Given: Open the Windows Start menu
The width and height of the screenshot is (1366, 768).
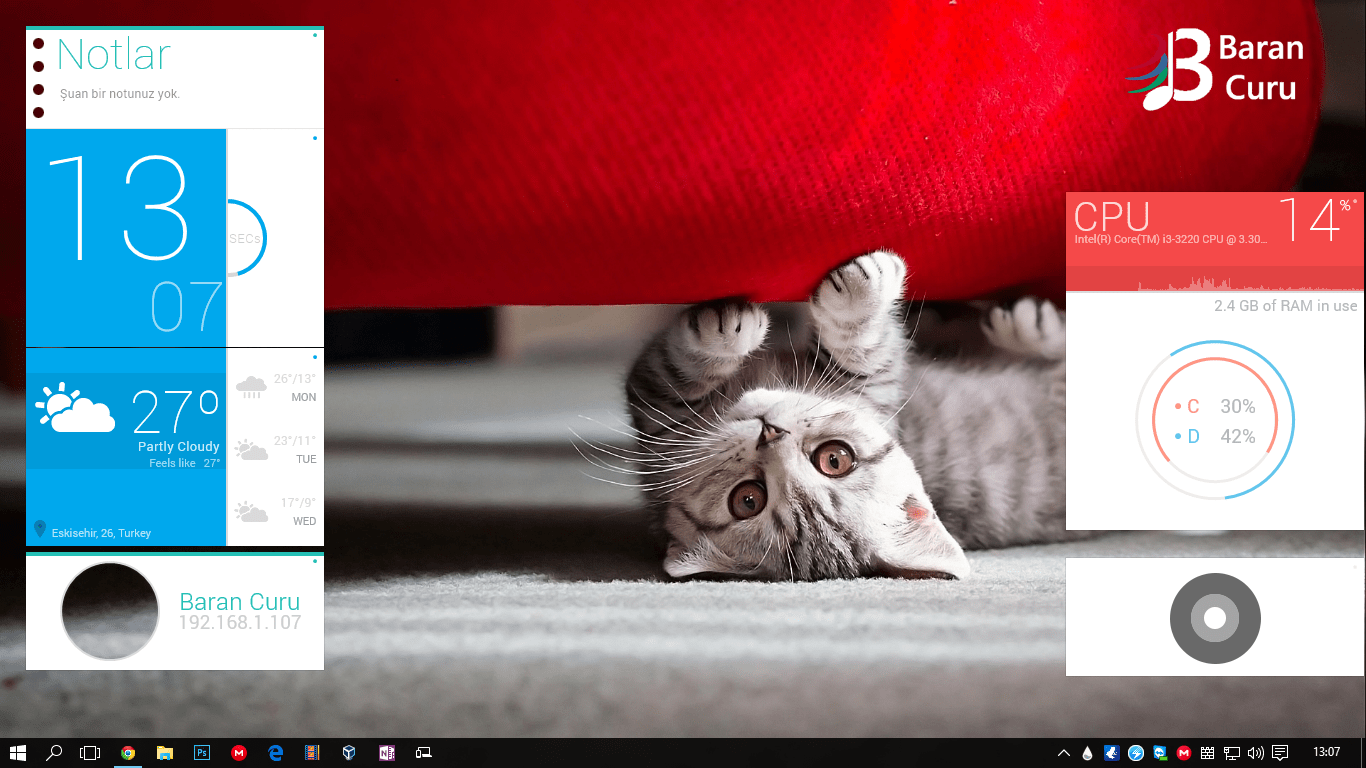Looking at the screenshot, I should tap(18, 752).
